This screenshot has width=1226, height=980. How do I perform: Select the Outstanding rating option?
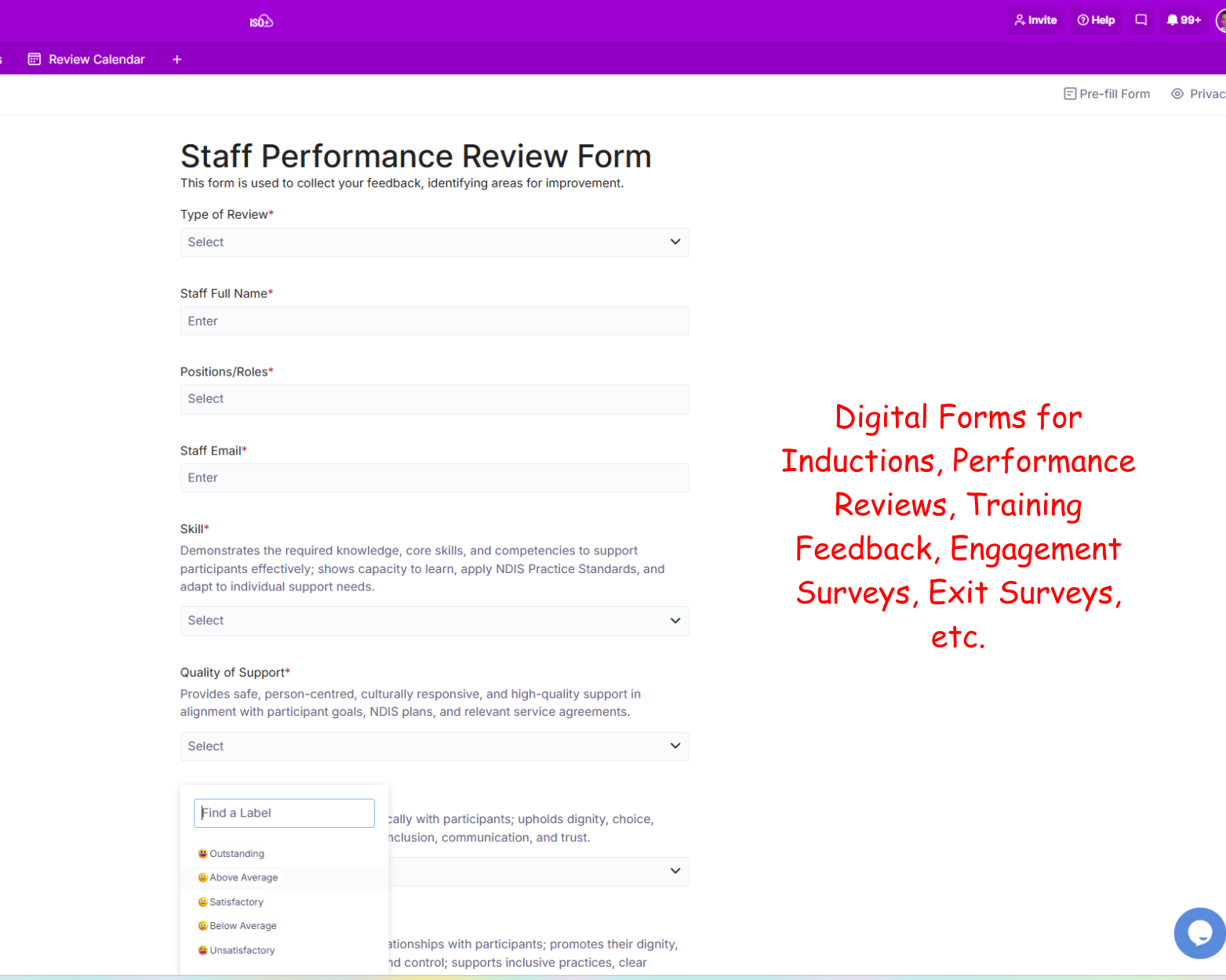click(x=237, y=854)
